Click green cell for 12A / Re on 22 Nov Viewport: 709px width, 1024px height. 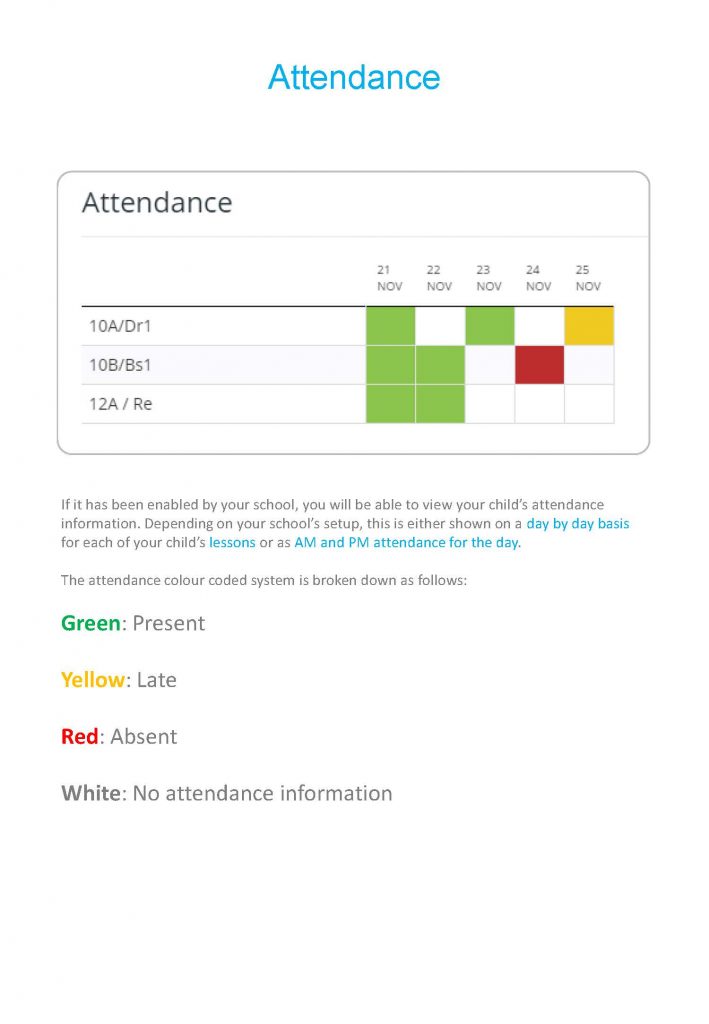pos(440,404)
